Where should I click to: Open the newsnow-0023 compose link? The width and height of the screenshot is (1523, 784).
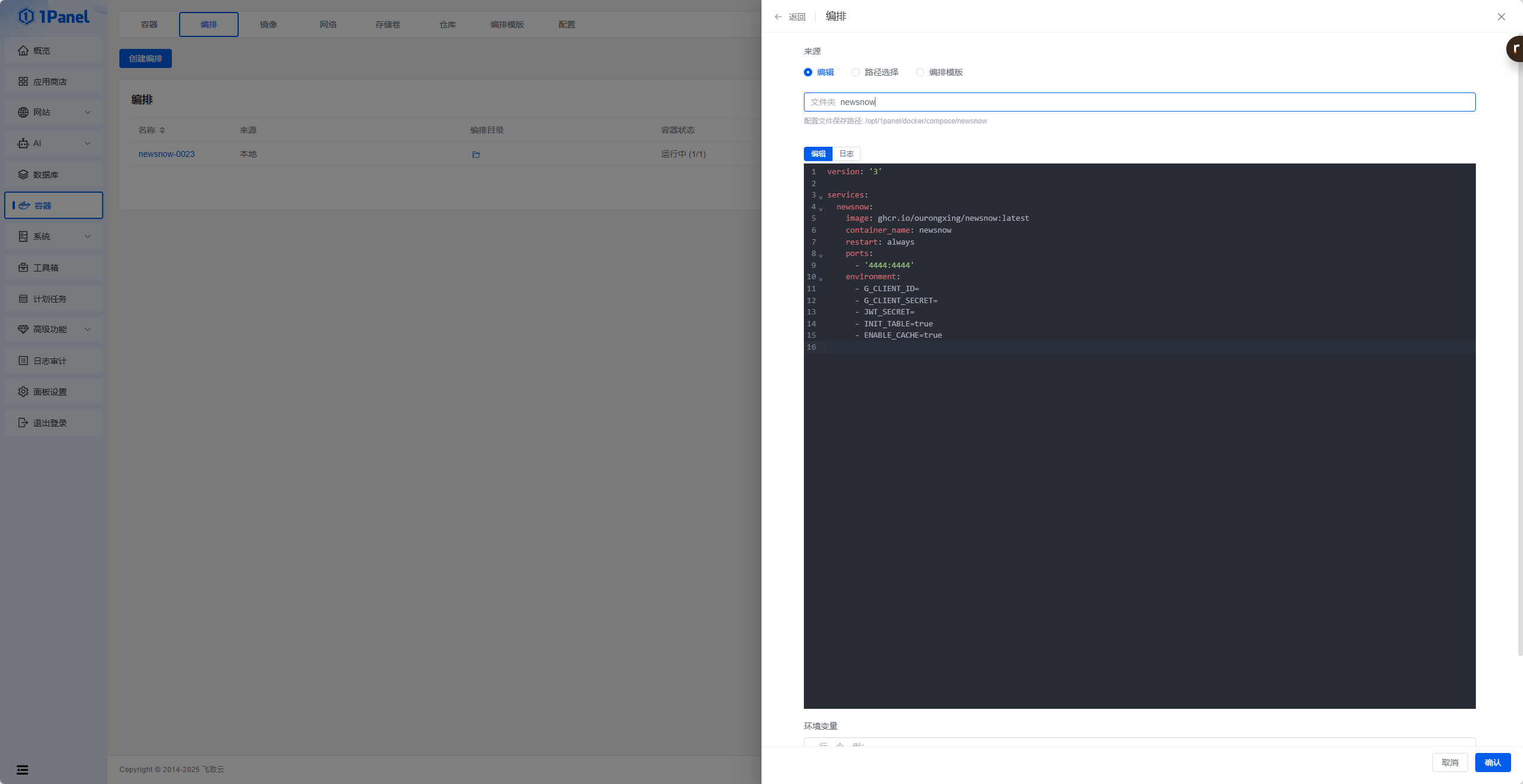point(167,153)
